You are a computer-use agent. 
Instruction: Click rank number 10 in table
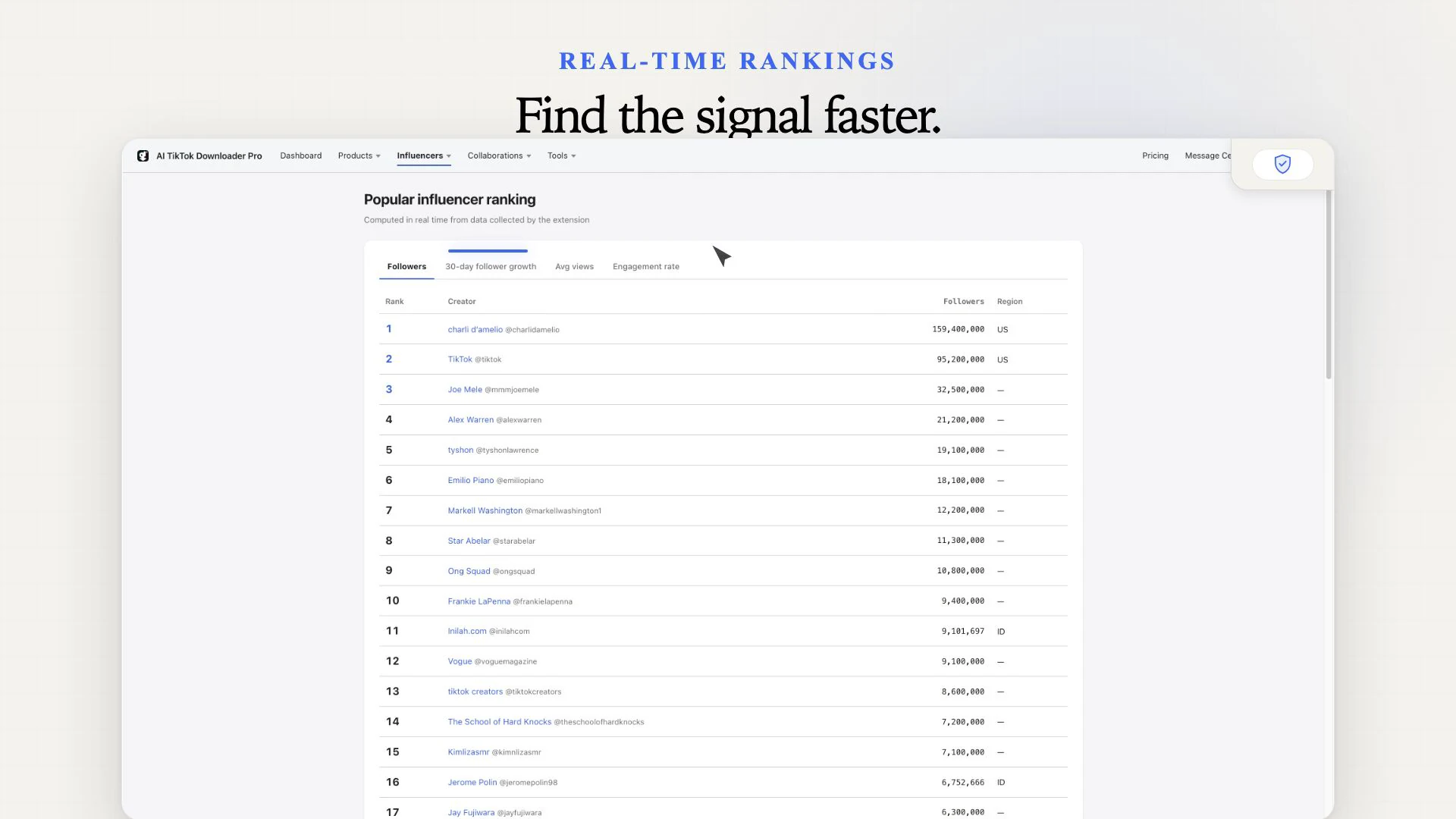pyautogui.click(x=392, y=601)
